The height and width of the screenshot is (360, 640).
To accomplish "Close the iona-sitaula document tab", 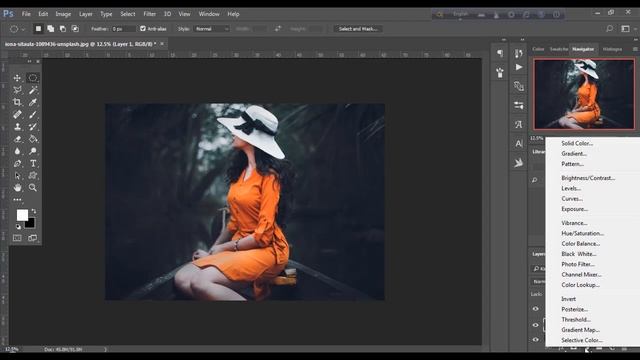I will coord(162,44).
